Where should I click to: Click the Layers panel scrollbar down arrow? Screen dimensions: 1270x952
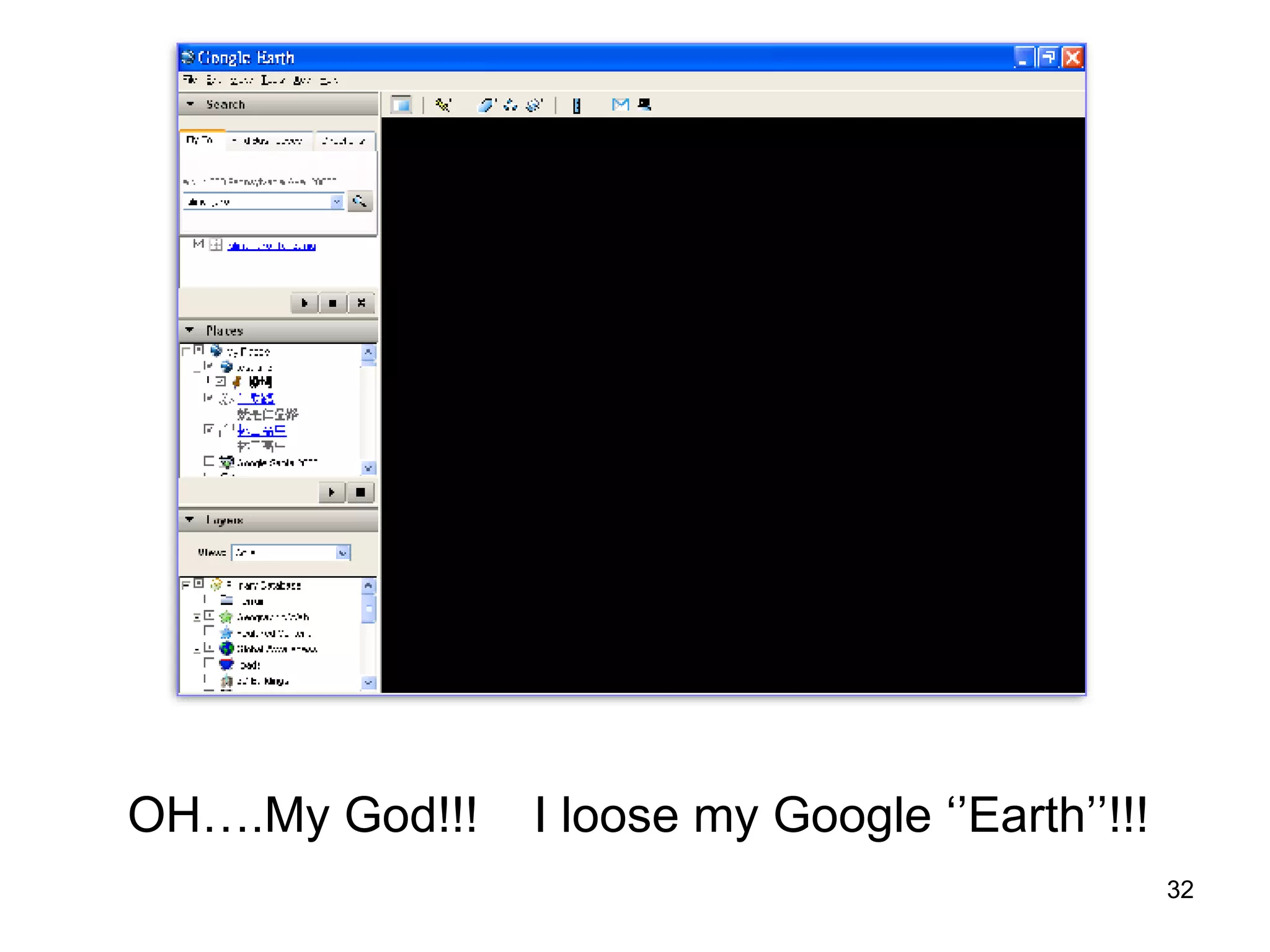point(368,682)
